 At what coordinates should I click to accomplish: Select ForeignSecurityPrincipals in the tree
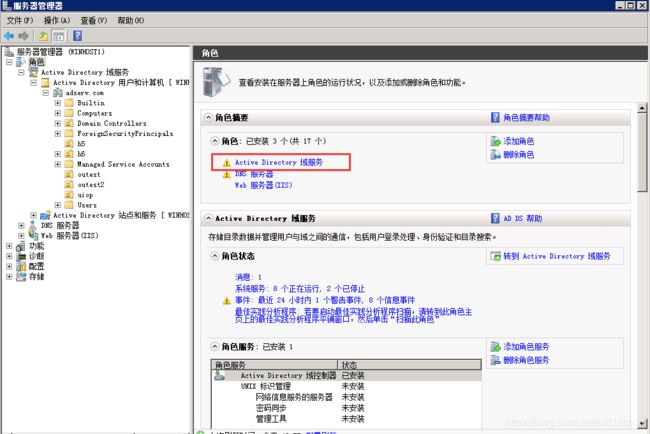tap(125, 133)
